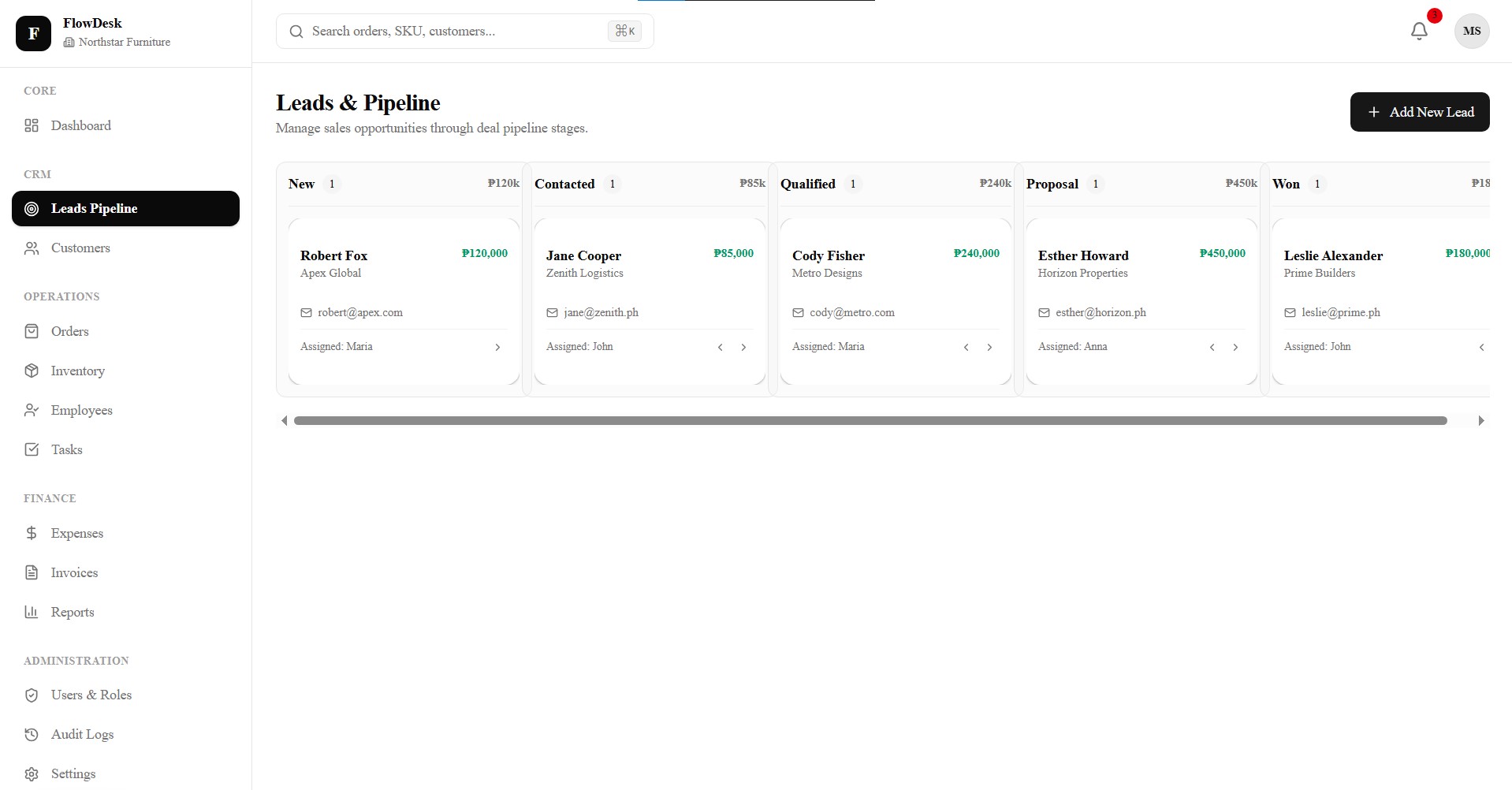
Task: Click mail icon beside esther@horizon.ph
Action: (1044, 313)
